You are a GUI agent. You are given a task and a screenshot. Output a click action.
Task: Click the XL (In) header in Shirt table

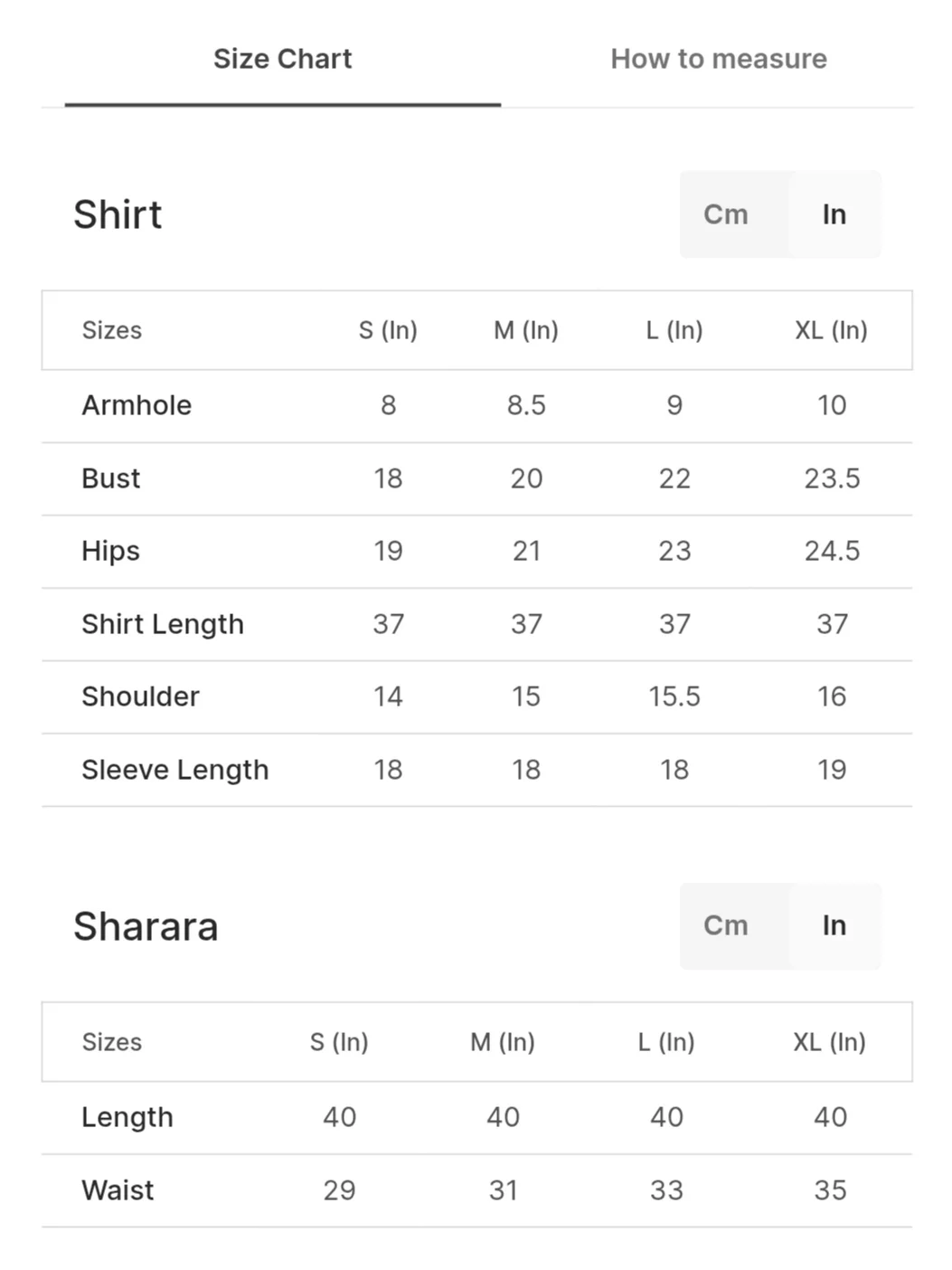(x=832, y=330)
